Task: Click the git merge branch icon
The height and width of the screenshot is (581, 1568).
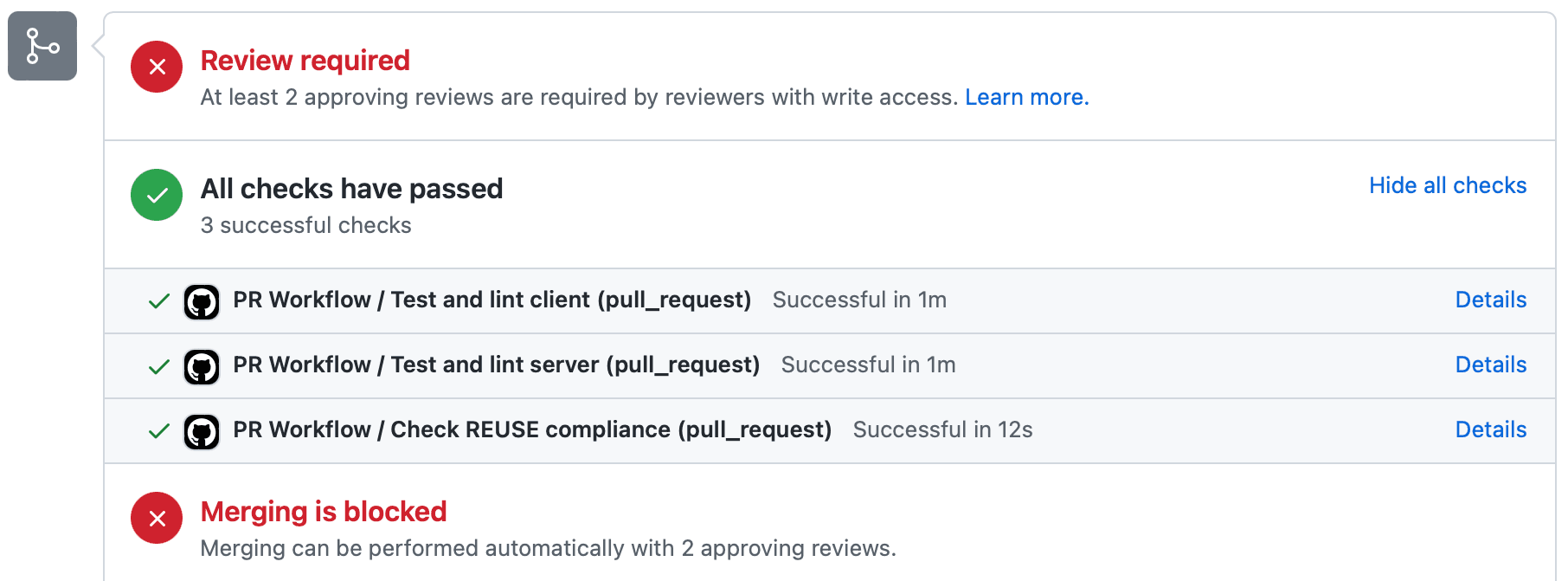Action: (x=42, y=46)
